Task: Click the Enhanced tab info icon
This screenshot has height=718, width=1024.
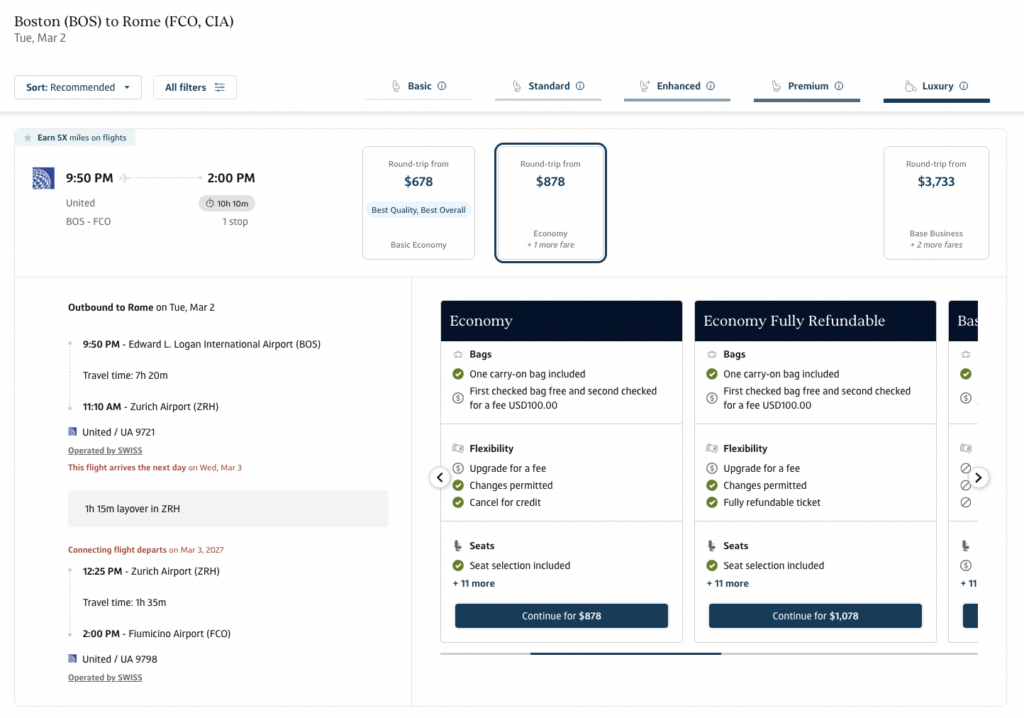Action: 711,86
